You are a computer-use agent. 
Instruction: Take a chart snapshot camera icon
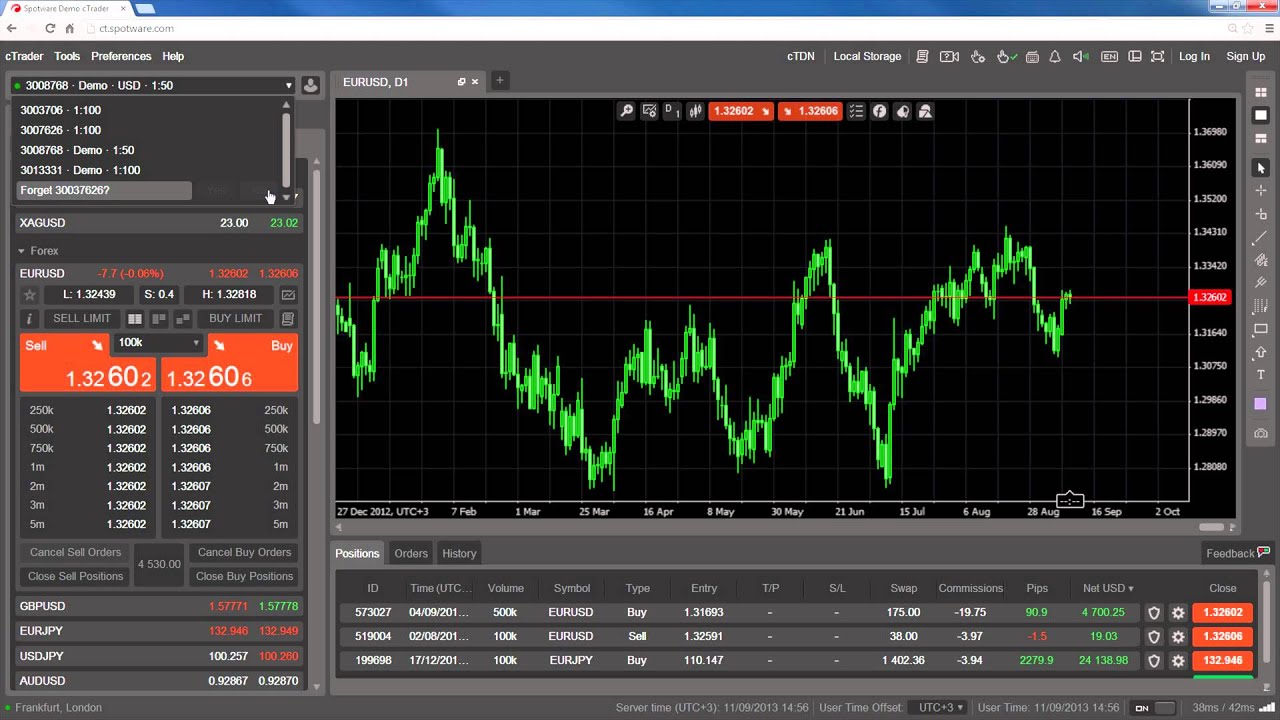tap(1261, 433)
